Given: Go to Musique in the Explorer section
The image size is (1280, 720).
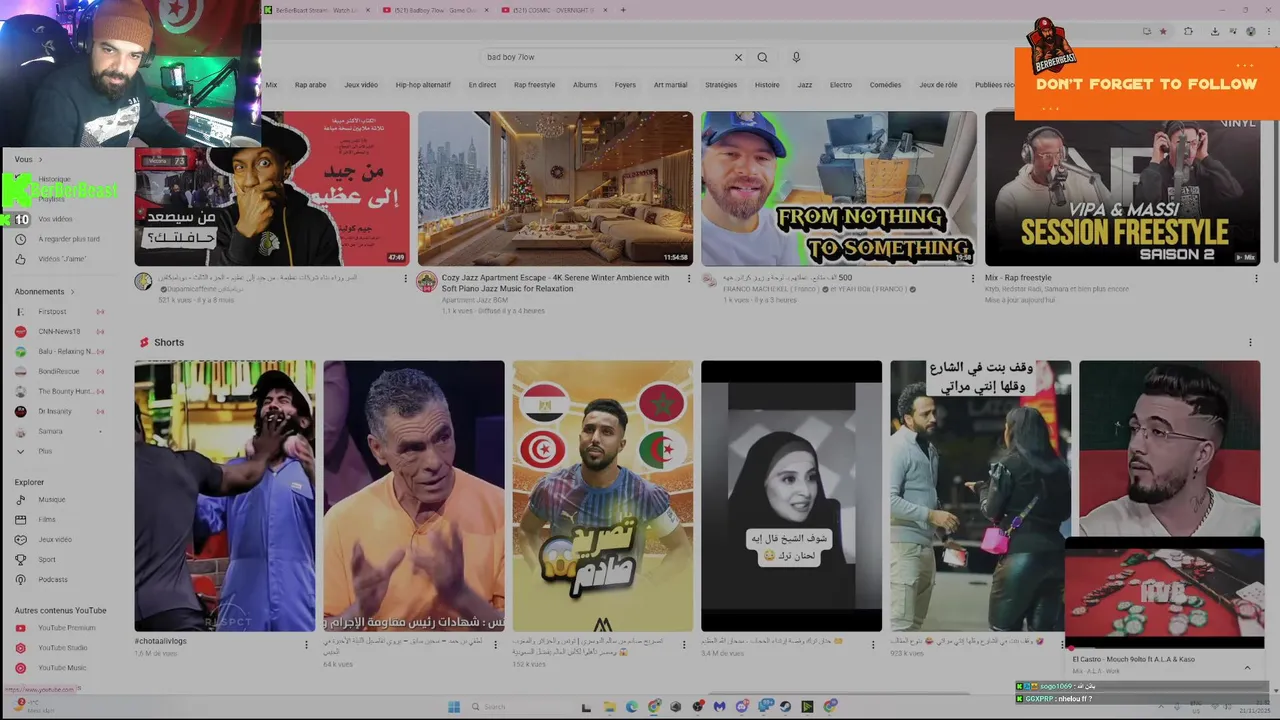Looking at the screenshot, I should click(52, 500).
